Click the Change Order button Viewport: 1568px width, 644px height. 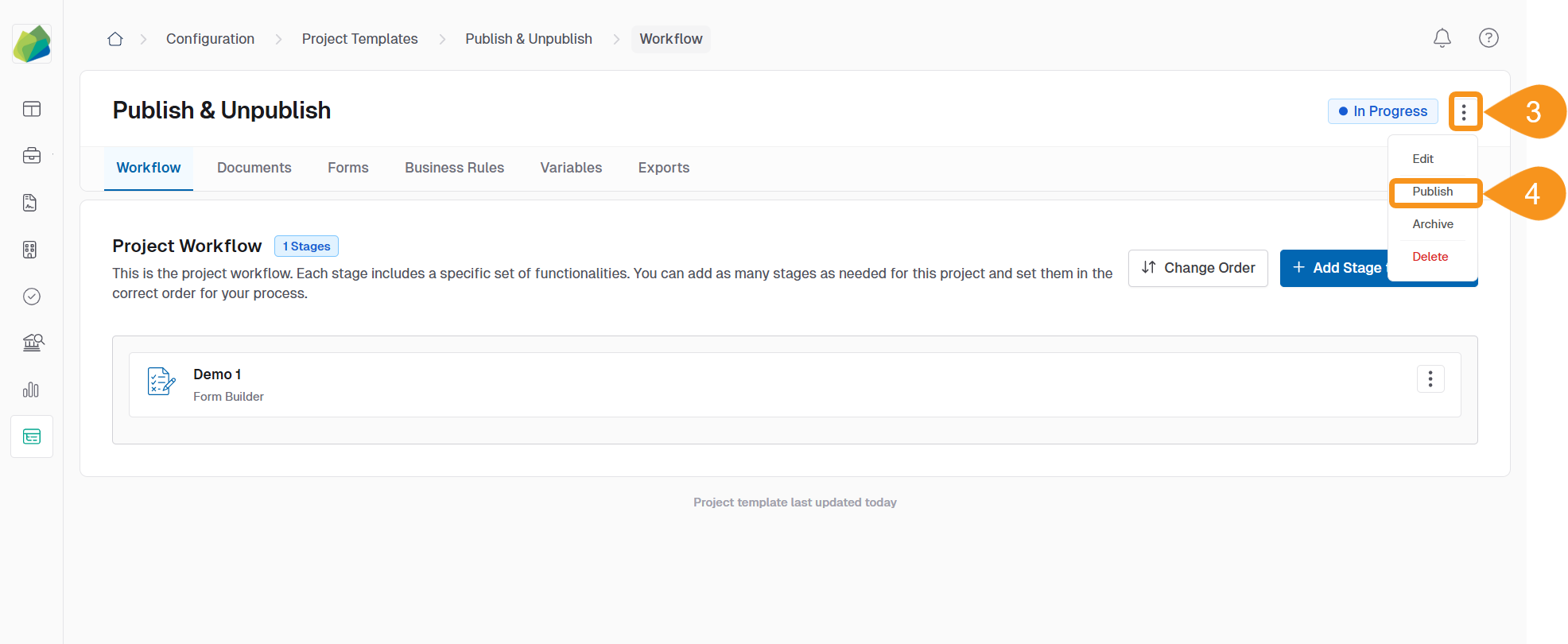(1197, 268)
